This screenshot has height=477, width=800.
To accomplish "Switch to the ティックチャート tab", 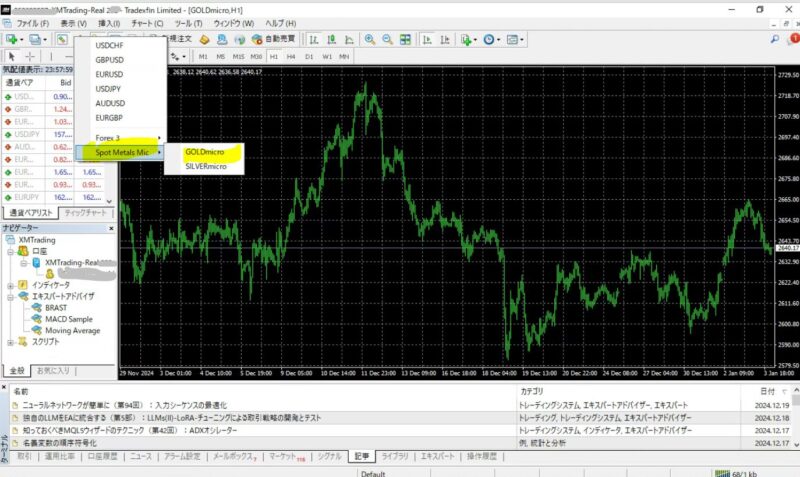I will (x=85, y=213).
